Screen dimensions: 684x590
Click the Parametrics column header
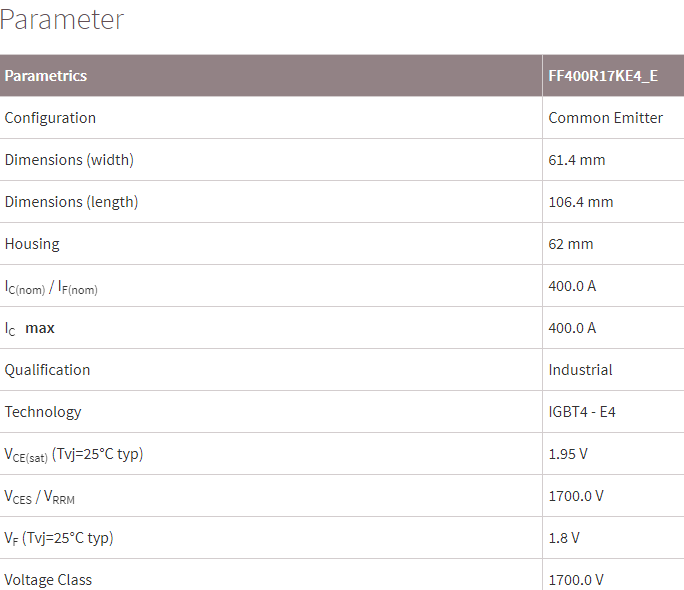pos(46,76)
